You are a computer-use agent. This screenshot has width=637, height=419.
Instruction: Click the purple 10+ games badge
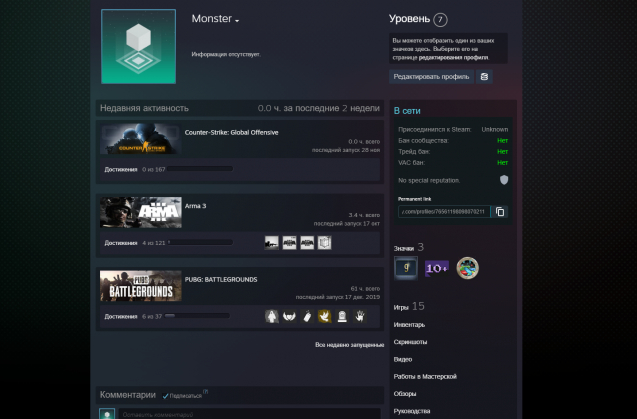tap(437, 268)
